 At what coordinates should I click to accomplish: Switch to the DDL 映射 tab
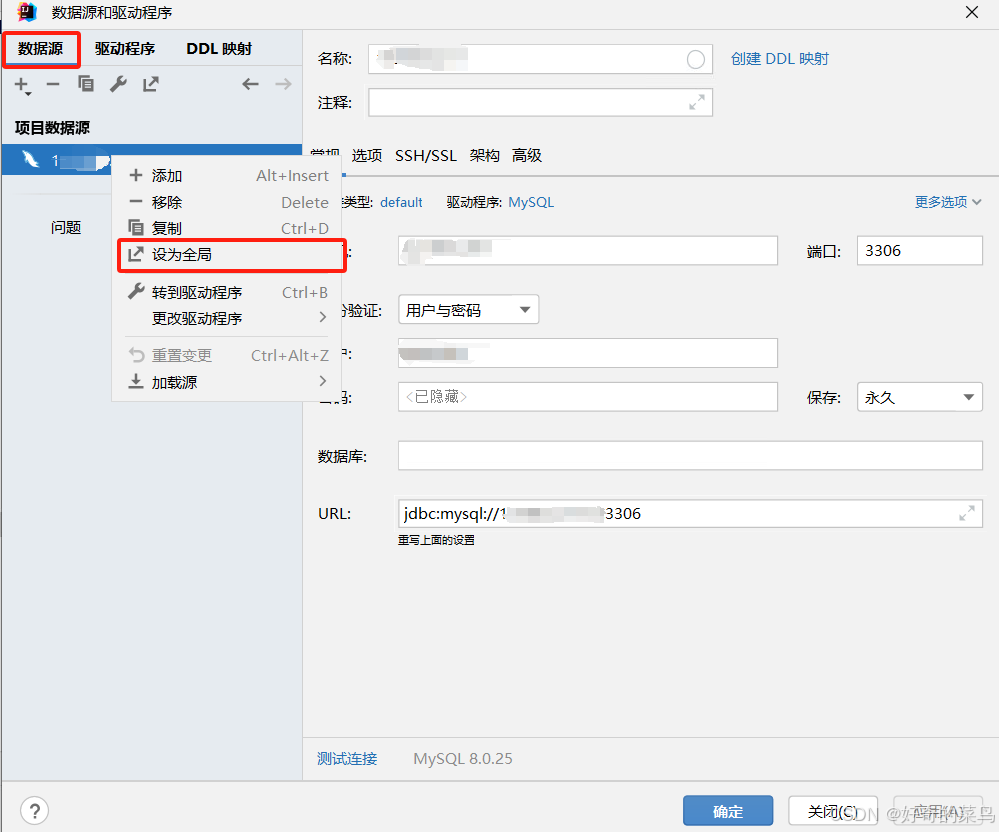click(x=219, y=49)
